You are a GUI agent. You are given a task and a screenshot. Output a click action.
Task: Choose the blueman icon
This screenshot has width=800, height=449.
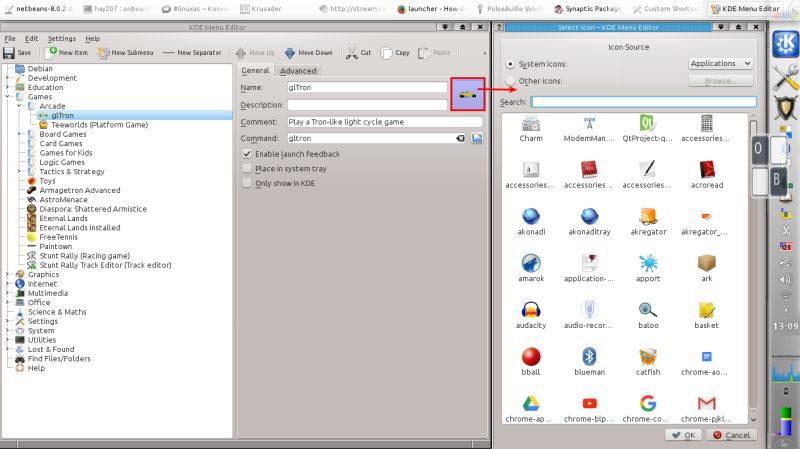tap(589, 362)
